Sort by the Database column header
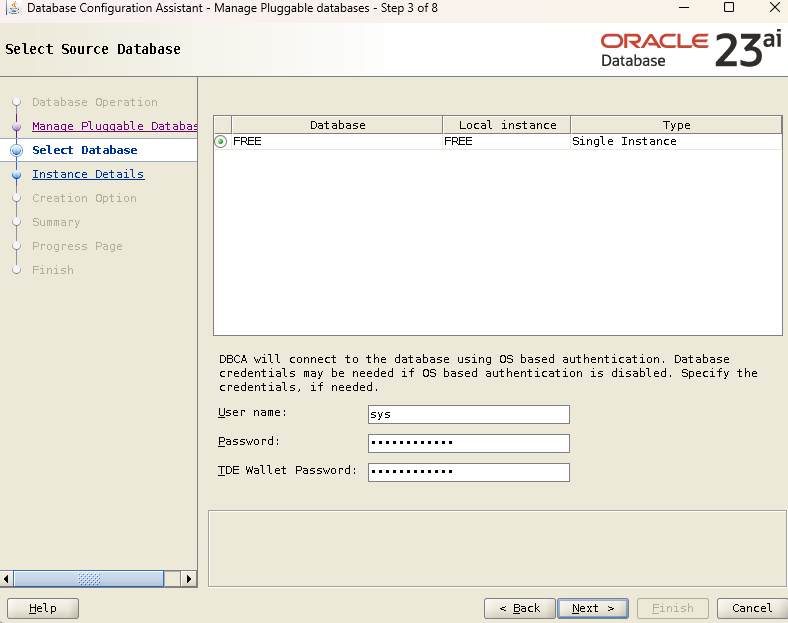Screen dimensions: 788x623 tap(337, 125)
